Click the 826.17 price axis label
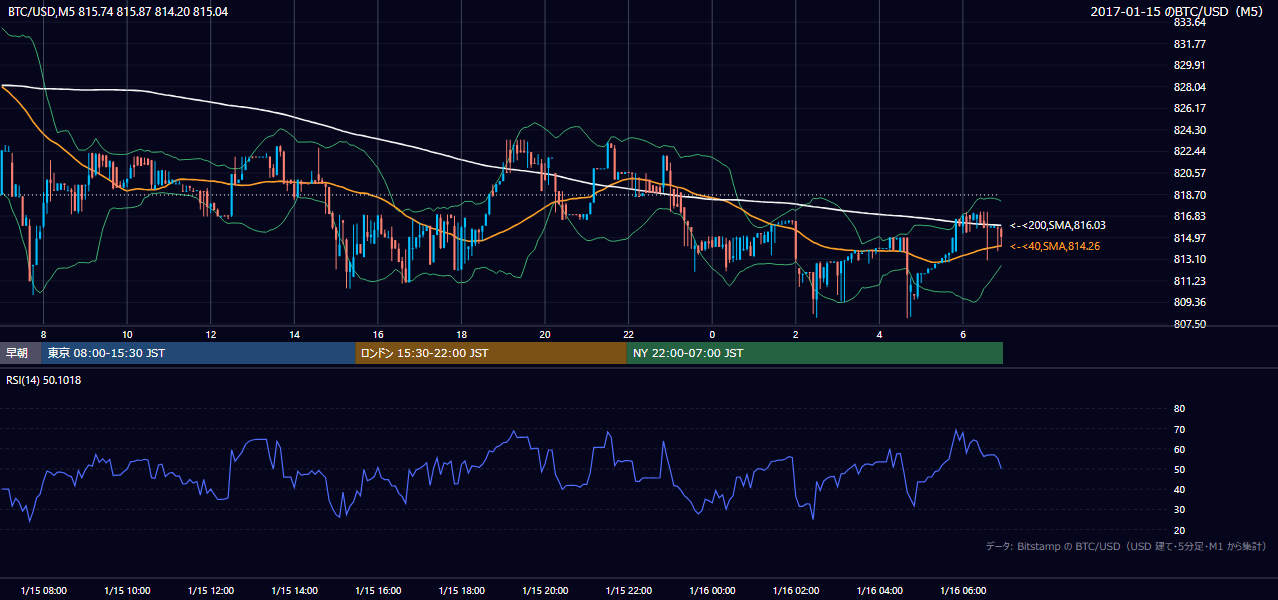The width and height of the screenshot is (1278, 600). [x=1189, y=108]
